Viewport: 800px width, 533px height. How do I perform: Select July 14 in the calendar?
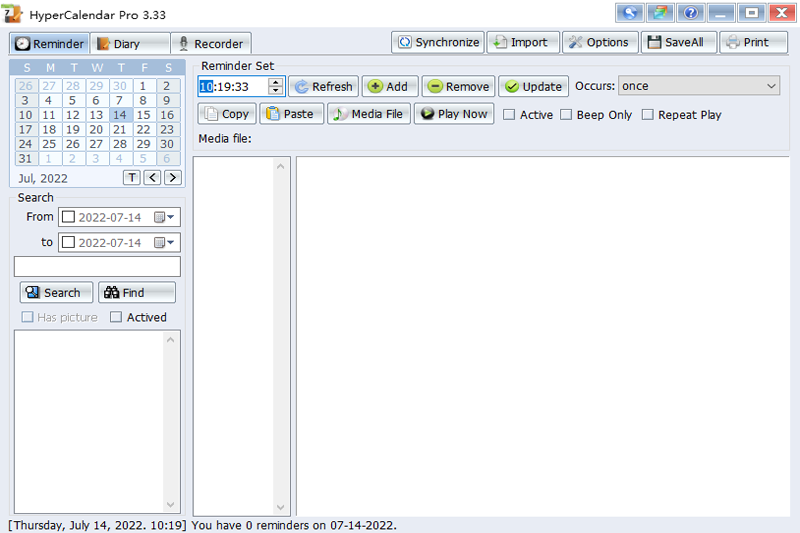(120, 115)
